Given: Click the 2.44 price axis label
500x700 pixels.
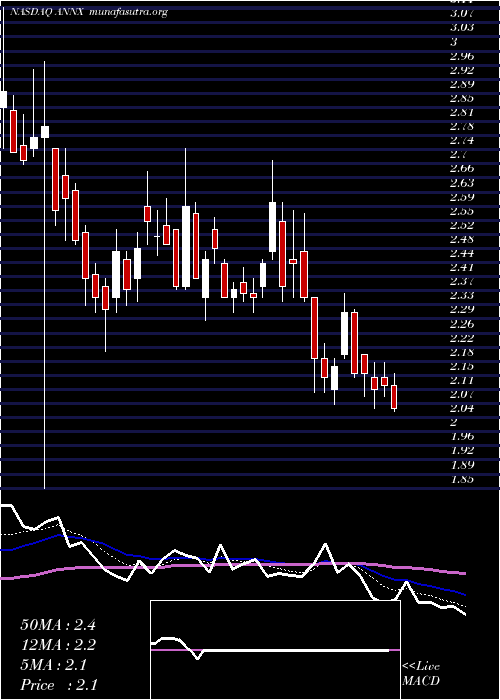Looking at the screenshot, I should click(x=463, y=254).
